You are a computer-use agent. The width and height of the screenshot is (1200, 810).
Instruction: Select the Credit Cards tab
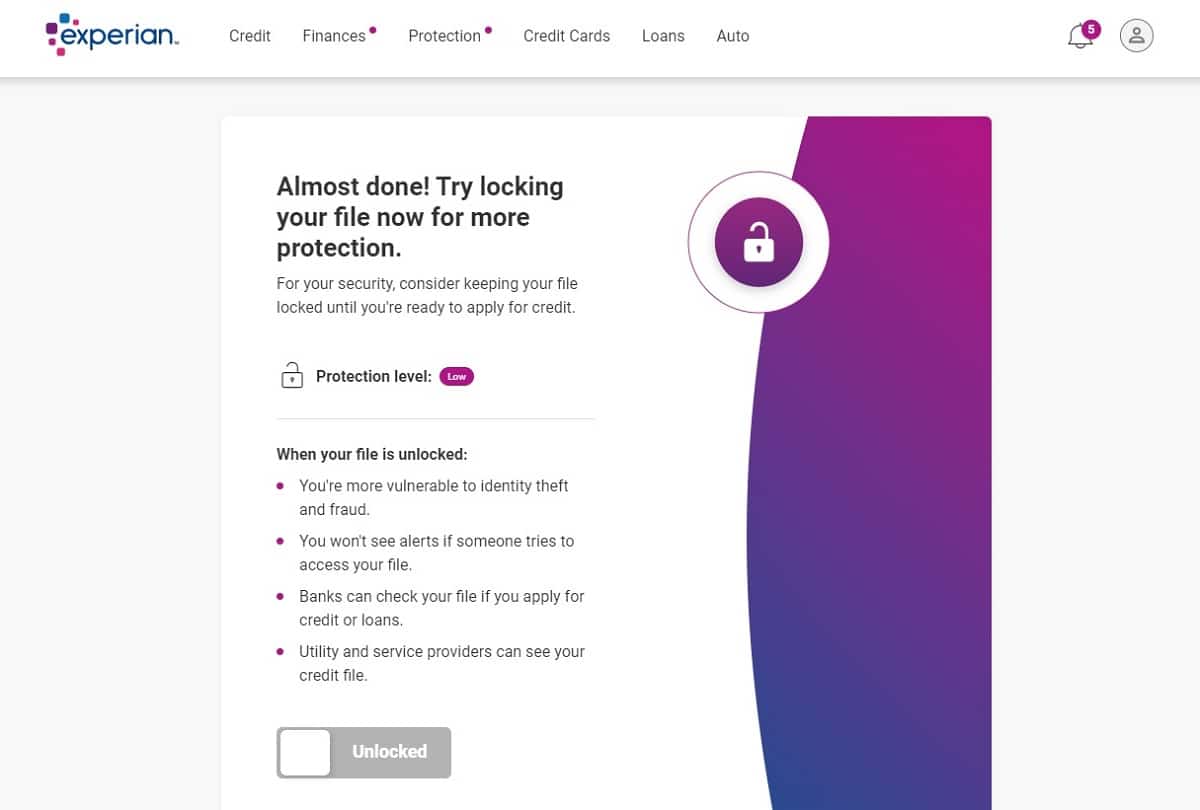tap(566, 36)
